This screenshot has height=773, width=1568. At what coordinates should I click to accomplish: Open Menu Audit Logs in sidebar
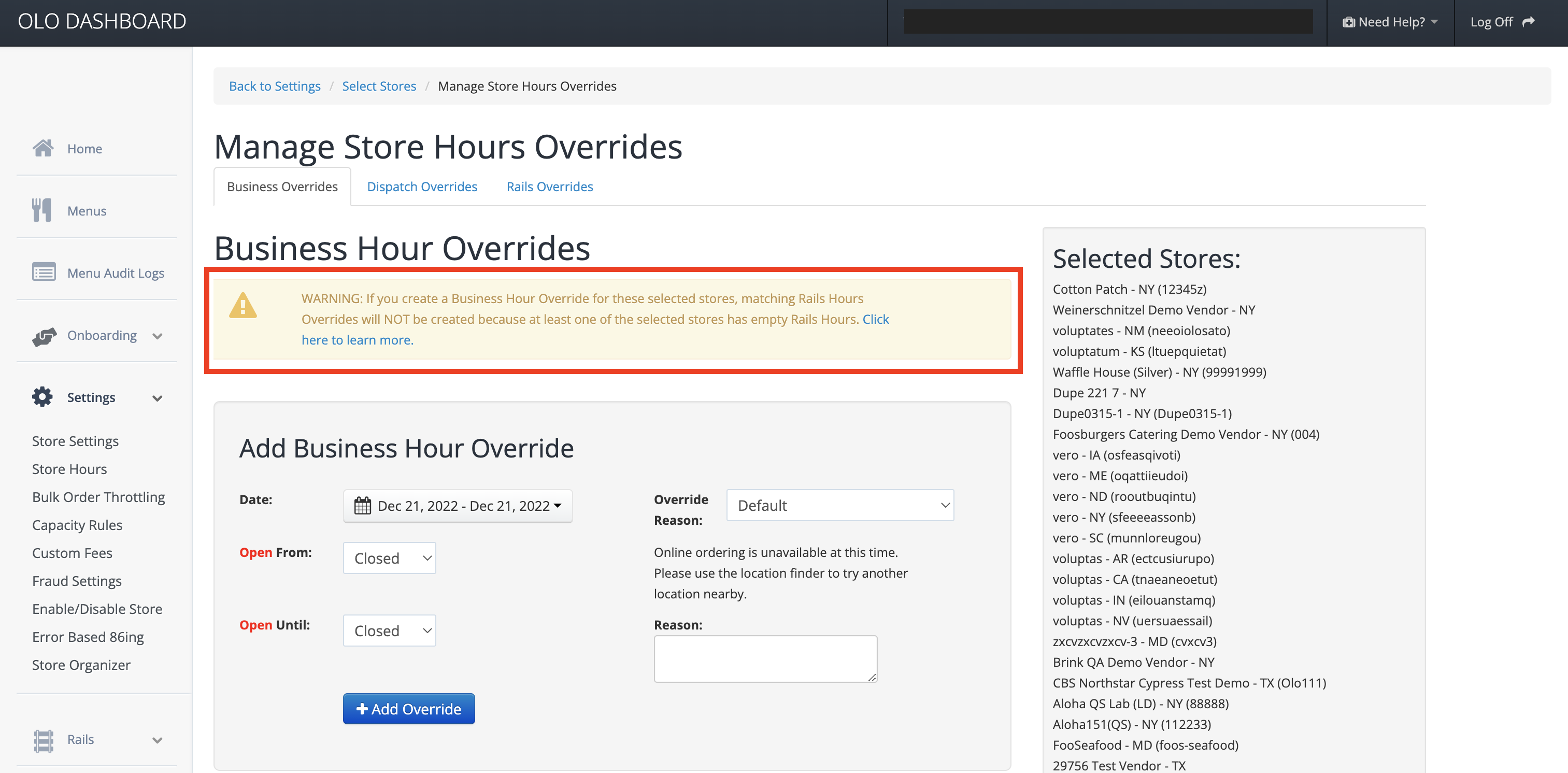[x=116, y=273]
